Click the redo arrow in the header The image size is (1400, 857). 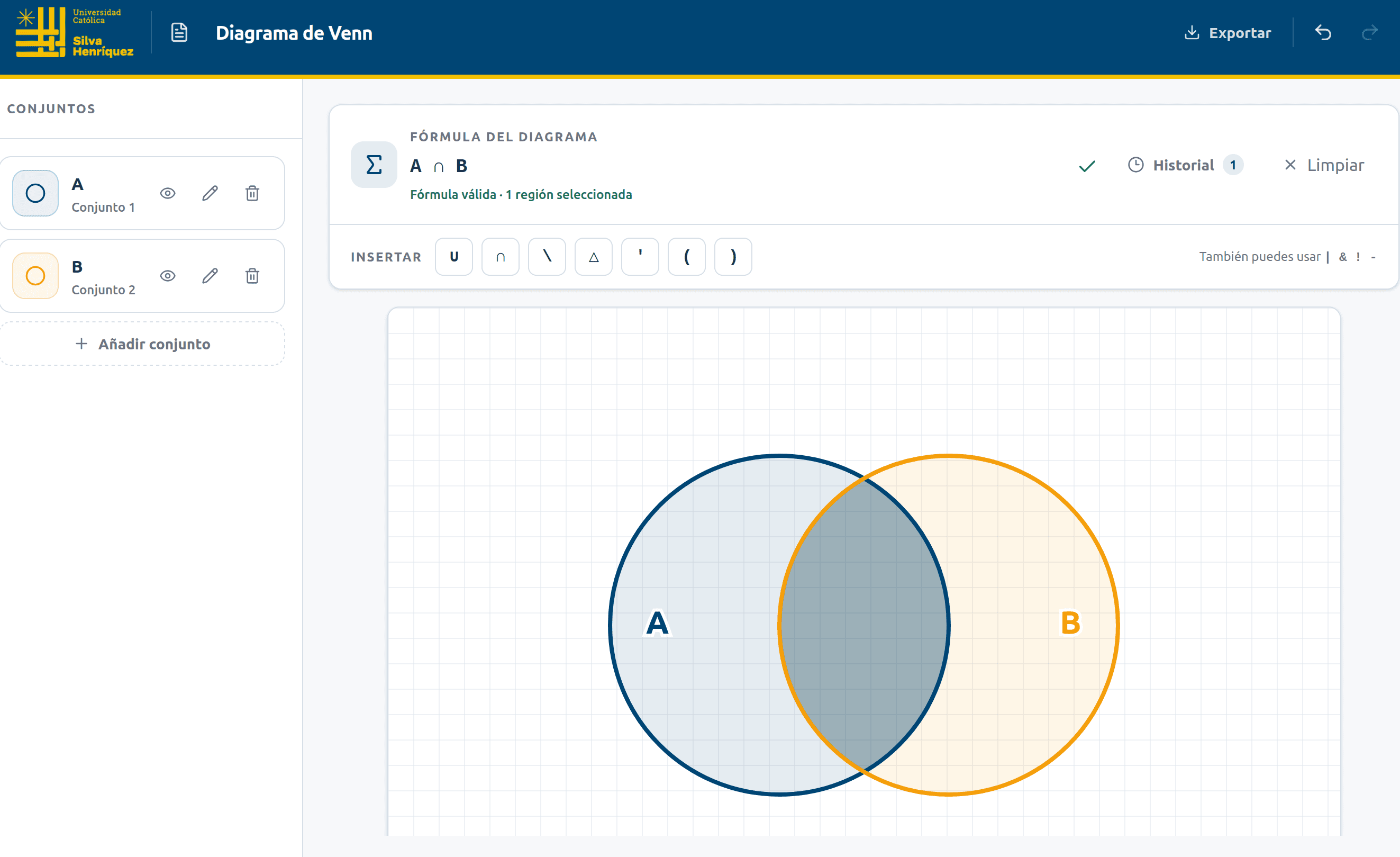(1370, 32)
